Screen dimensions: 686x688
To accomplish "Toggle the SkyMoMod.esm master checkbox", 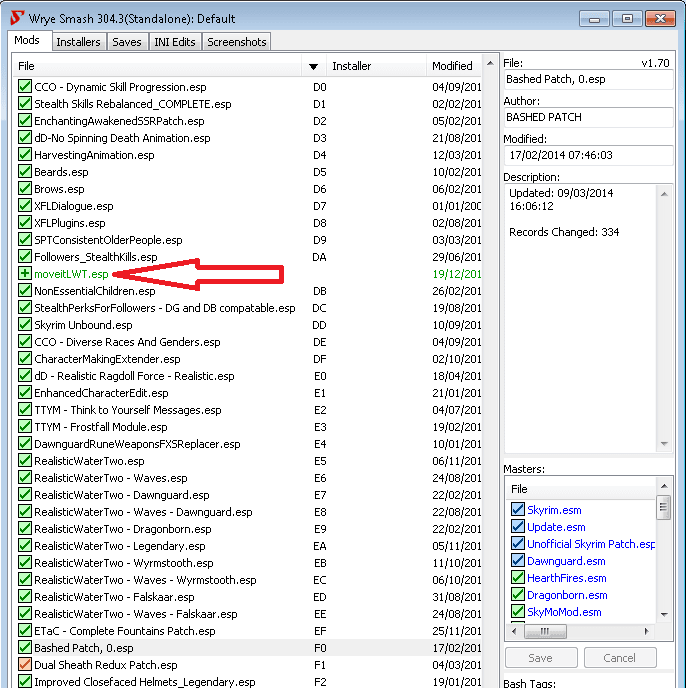I will 518,611.
